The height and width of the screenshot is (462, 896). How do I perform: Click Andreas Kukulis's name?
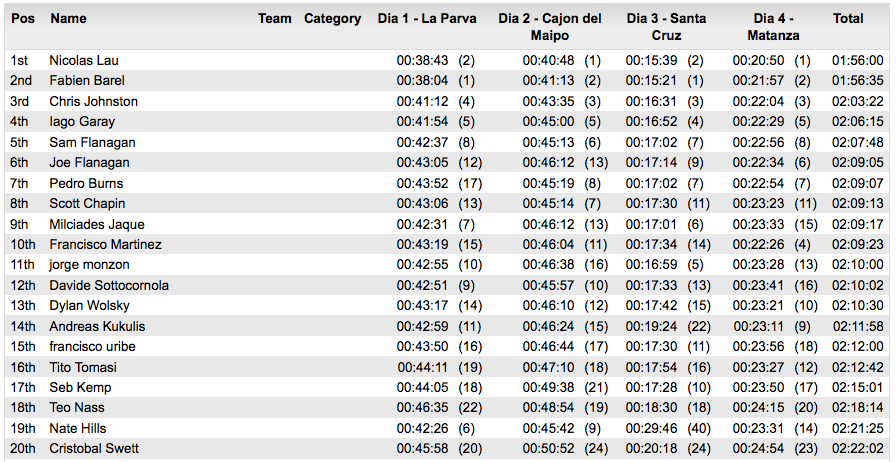click(97, 327)
